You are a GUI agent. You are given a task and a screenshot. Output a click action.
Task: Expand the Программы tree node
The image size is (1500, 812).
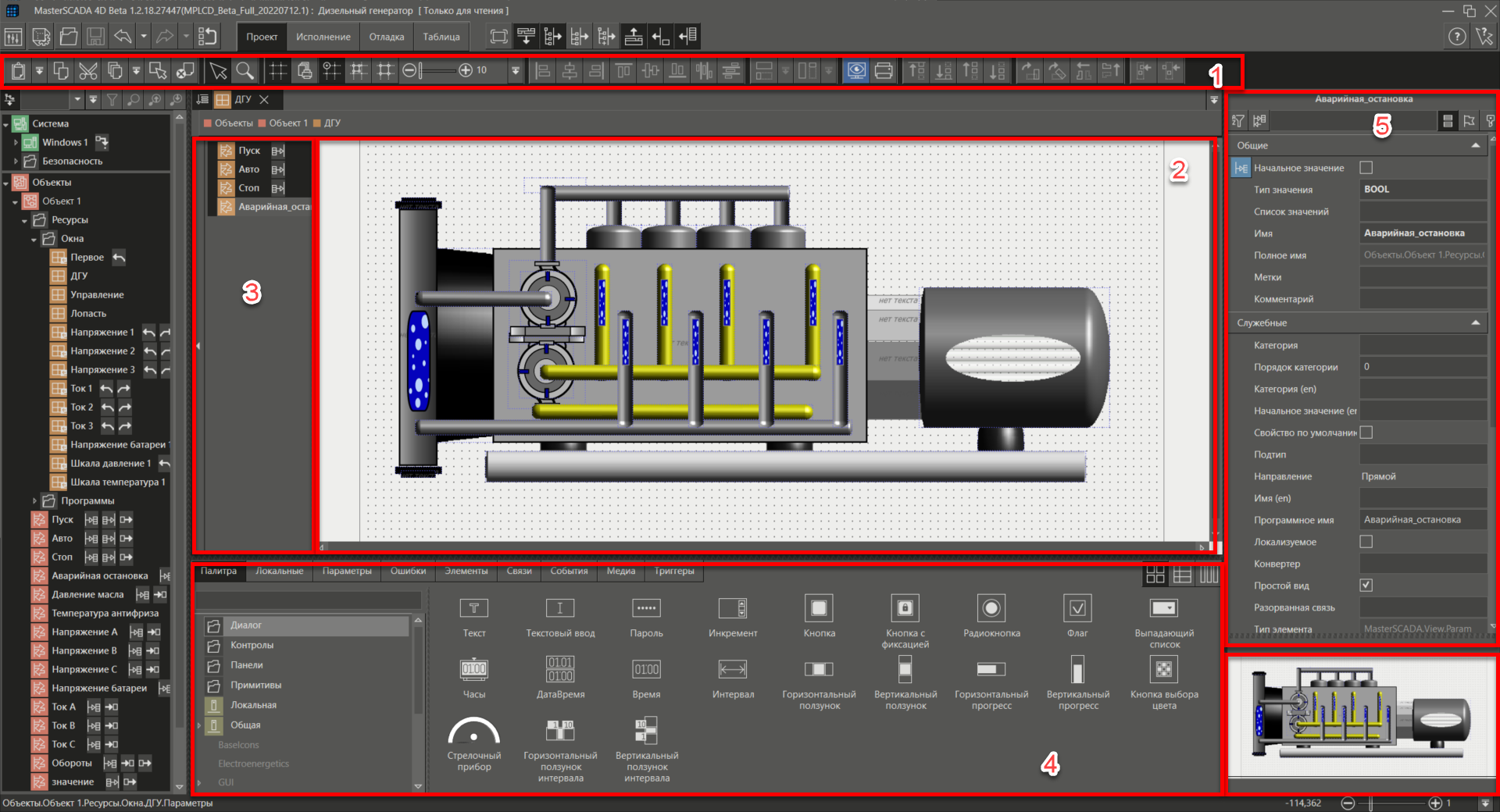click(34, 500)
